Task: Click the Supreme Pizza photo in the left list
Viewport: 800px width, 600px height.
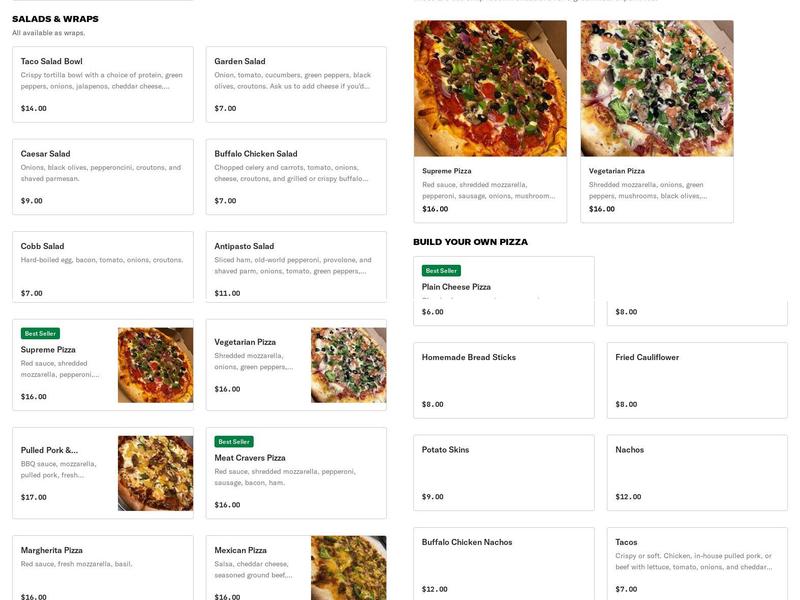Action: pos(155,365)
